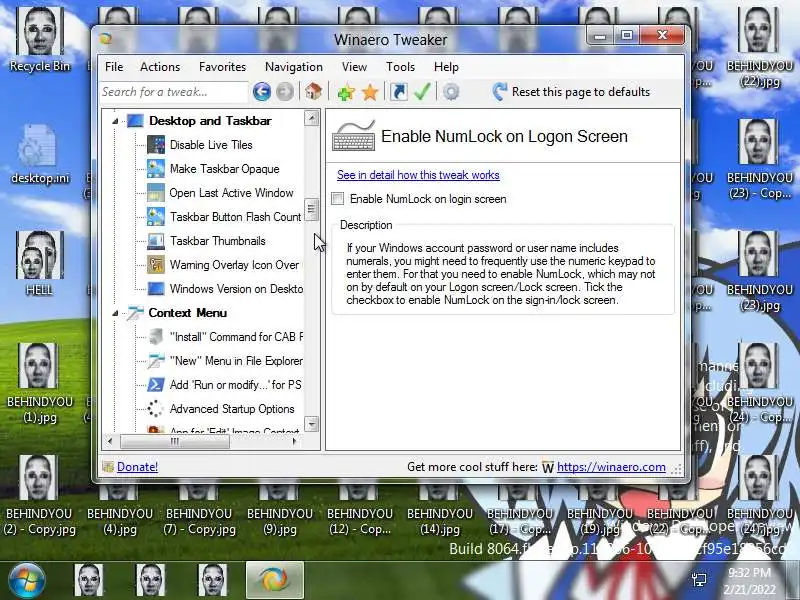Viewport: 800px width, 600px height.
Task: Select the HELL desktop icon
Action: 39,264
